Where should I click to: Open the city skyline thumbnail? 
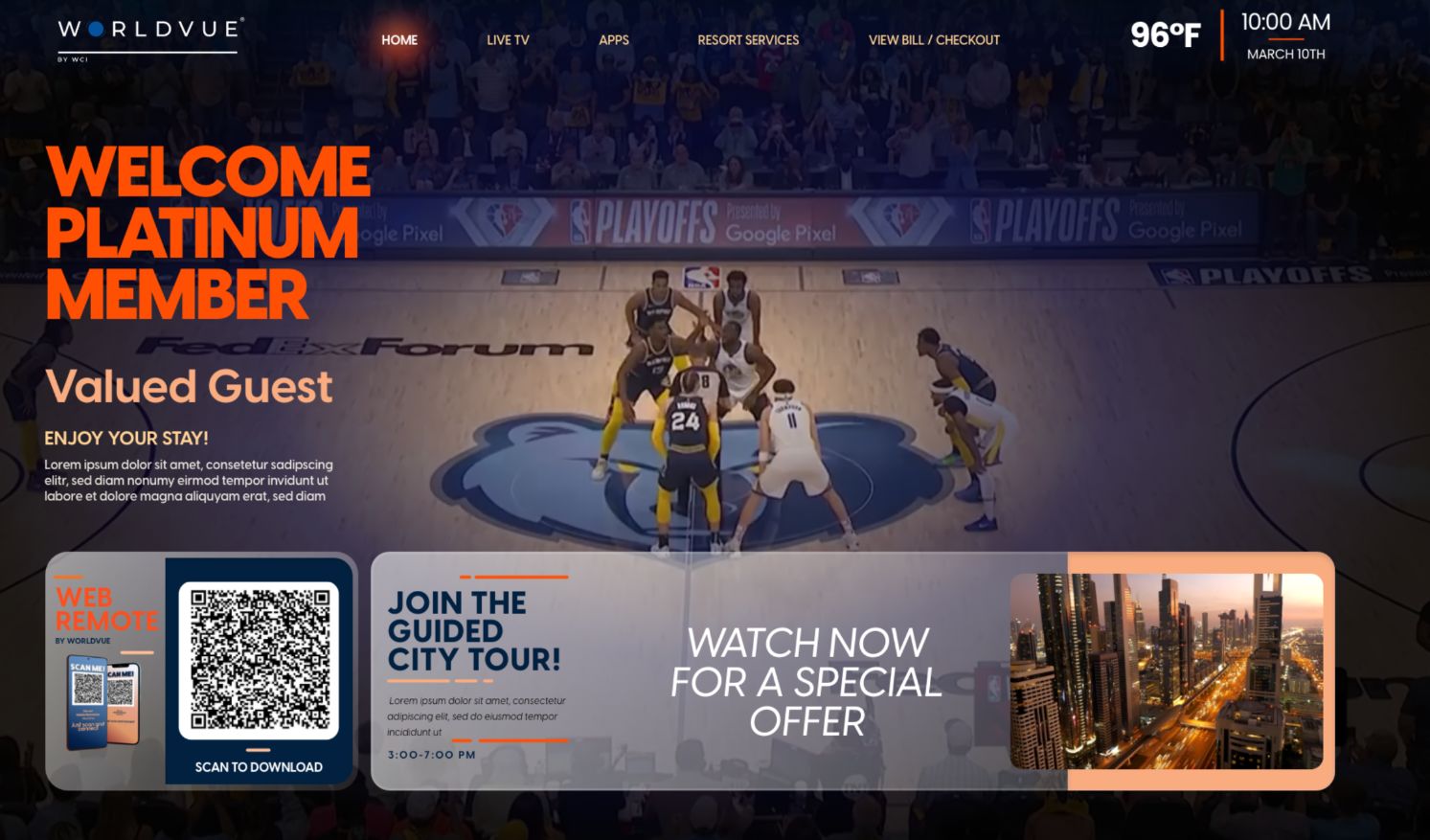(x=1167, y=671)
